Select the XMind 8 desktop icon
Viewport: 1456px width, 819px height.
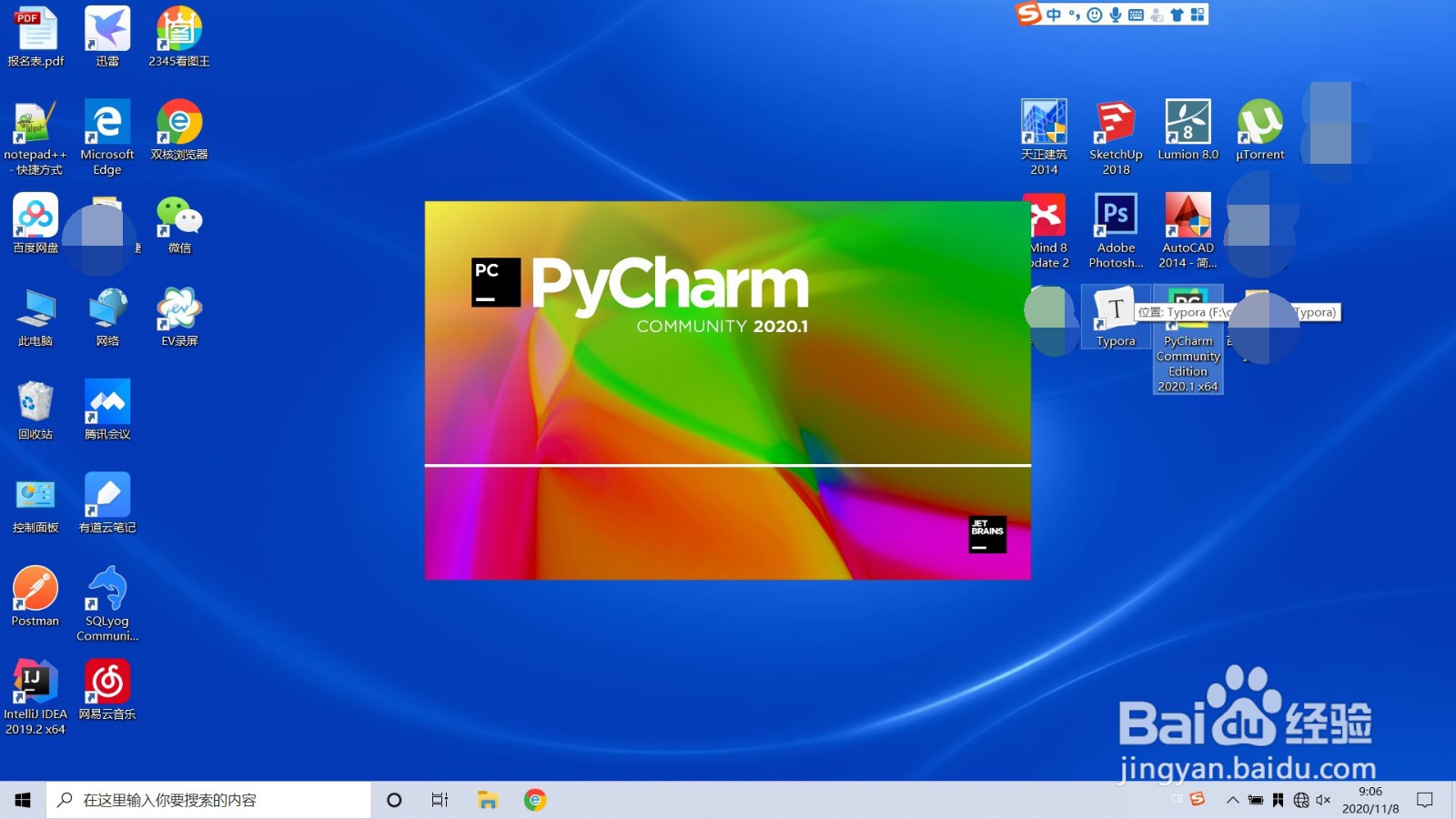pos(1048,231)
